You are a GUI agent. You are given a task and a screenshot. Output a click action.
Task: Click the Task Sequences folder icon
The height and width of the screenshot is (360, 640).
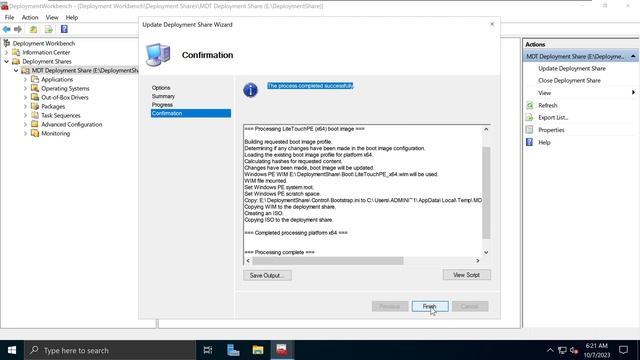[x=35, y=115]
